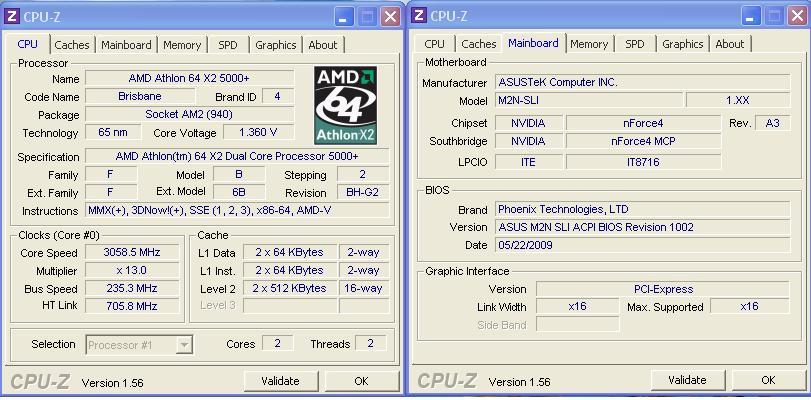Click the LPCIO vendor value 'ITE'
The width and height of the screenshot is (811, 400).
coord(528,162)
